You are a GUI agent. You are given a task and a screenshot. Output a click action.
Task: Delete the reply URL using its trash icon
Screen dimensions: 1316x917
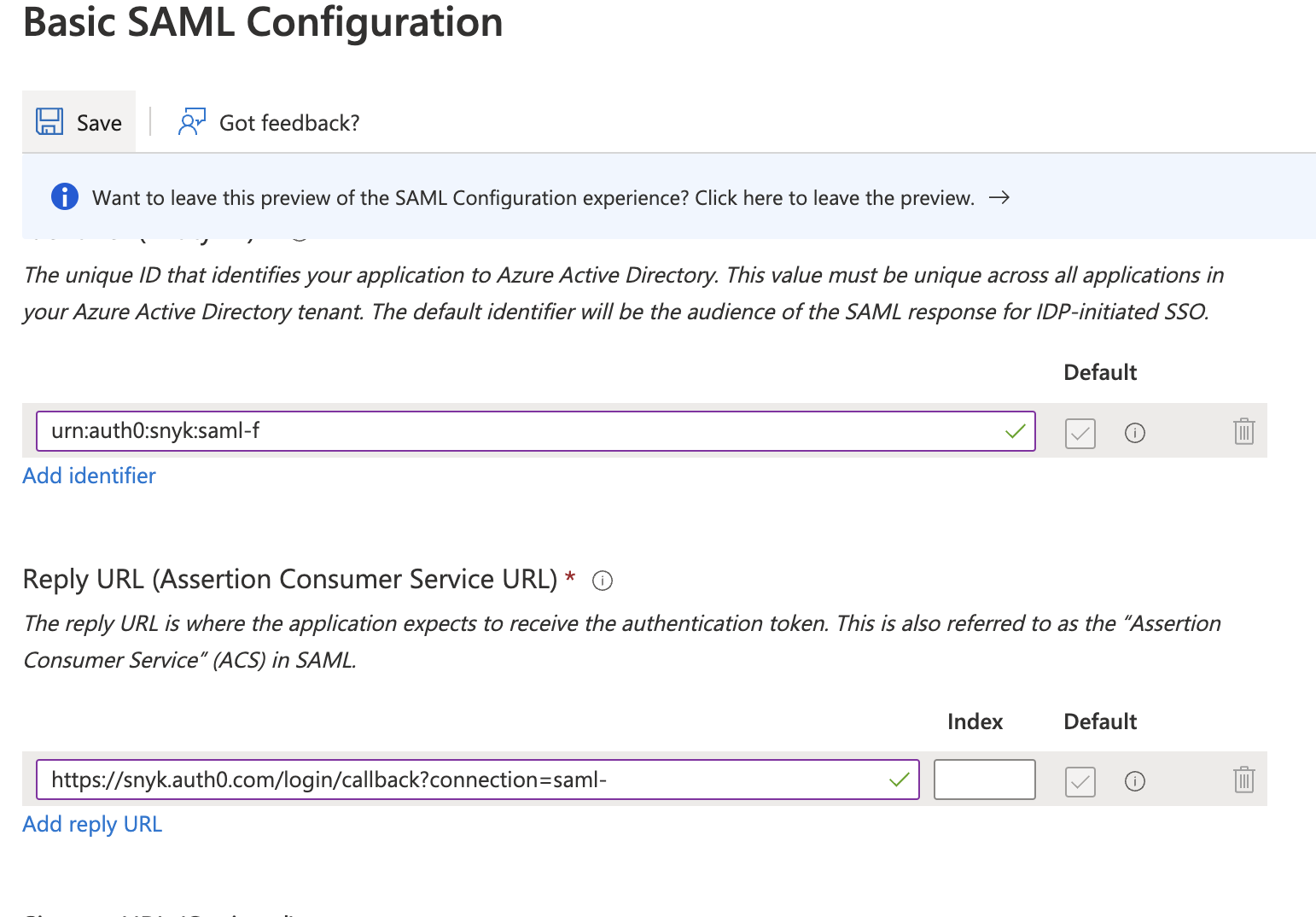(1243, 780)
